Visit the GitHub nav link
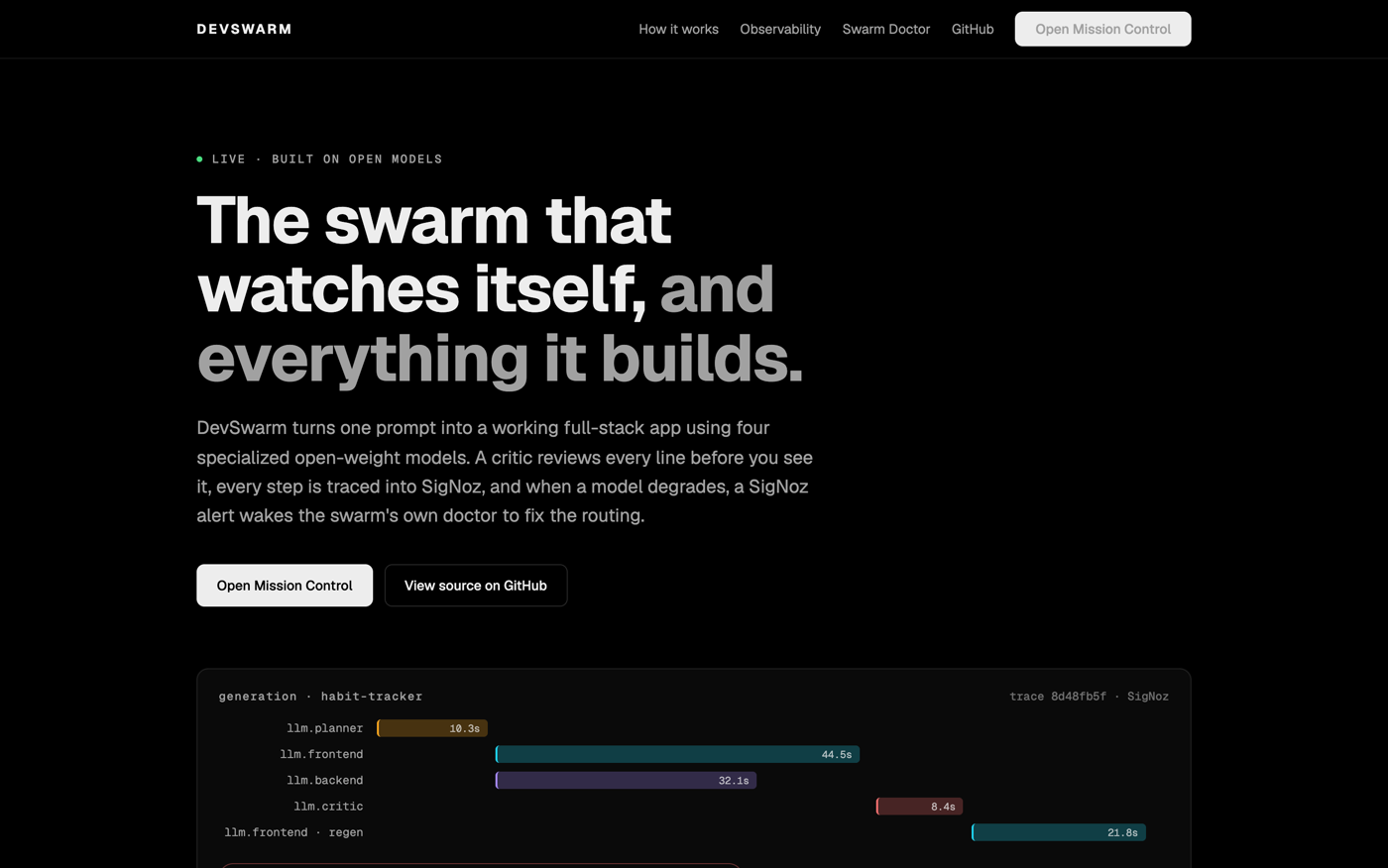The height and width of the screenshot is (868, 1388). point(973,29)
